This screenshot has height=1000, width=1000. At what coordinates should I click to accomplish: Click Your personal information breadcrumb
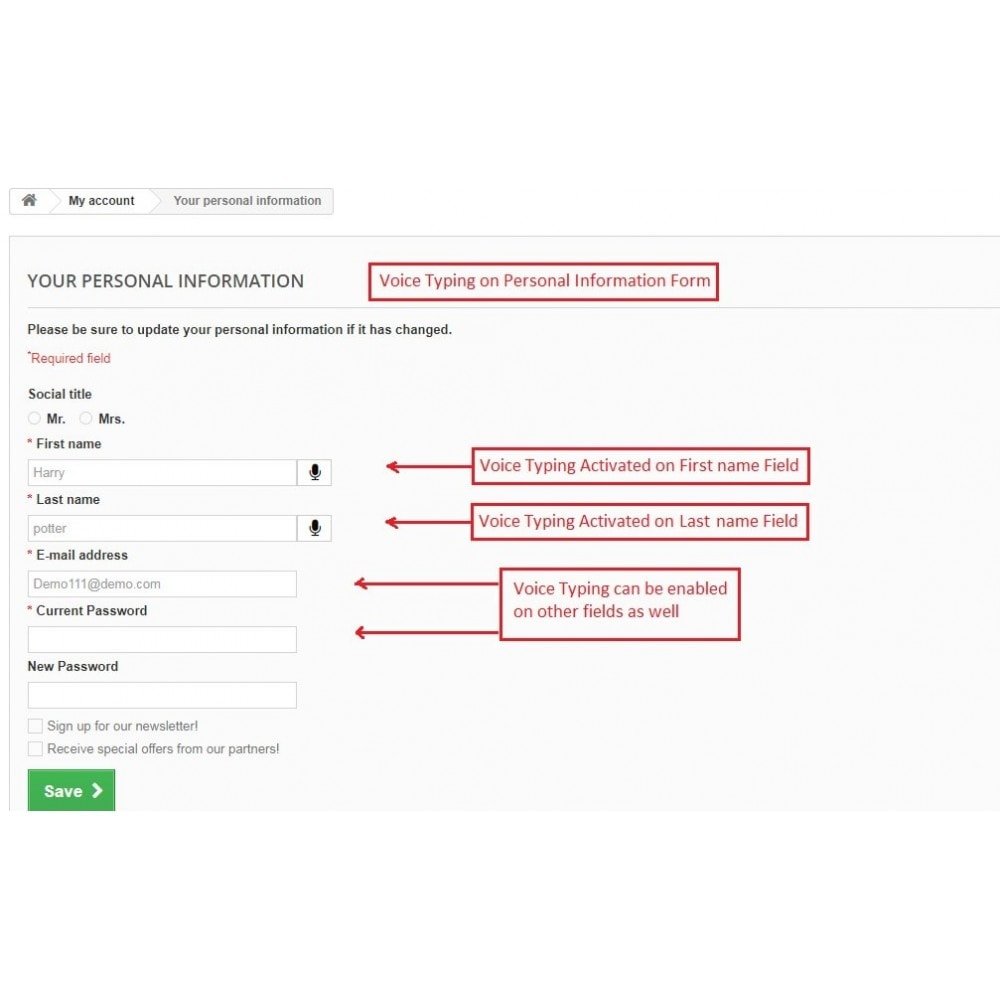247,201
